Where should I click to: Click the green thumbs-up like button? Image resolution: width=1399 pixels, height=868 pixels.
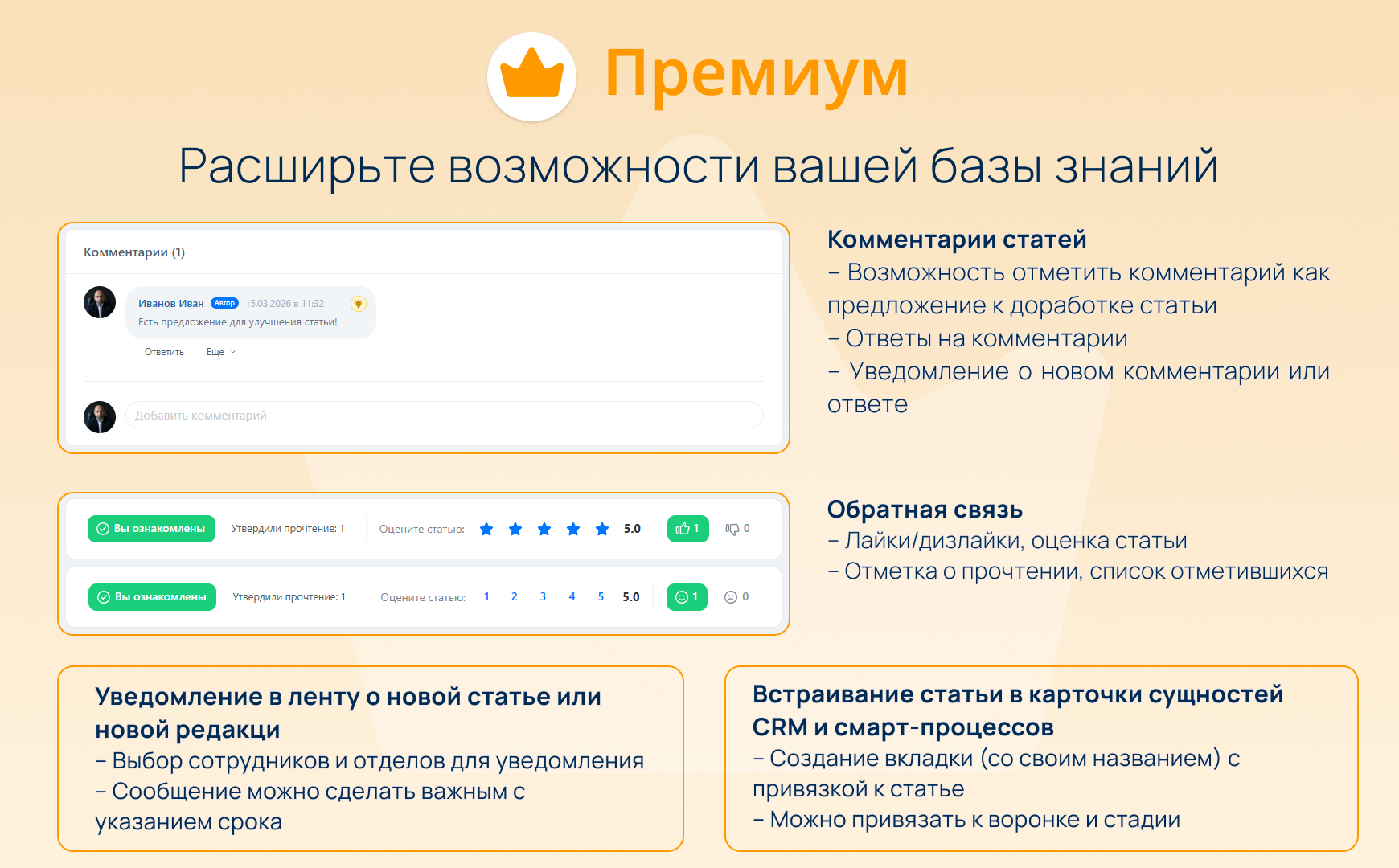tap(688, 529)
